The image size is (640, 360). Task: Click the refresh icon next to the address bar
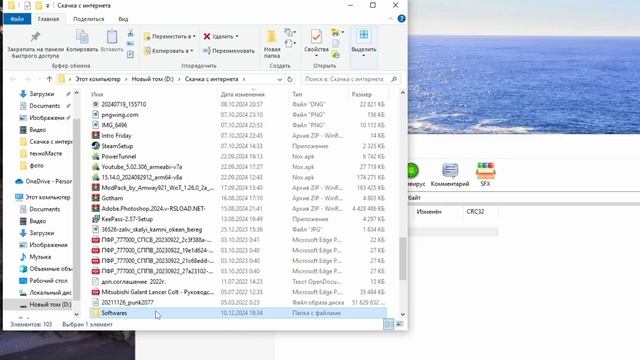[x=290, y=79]
